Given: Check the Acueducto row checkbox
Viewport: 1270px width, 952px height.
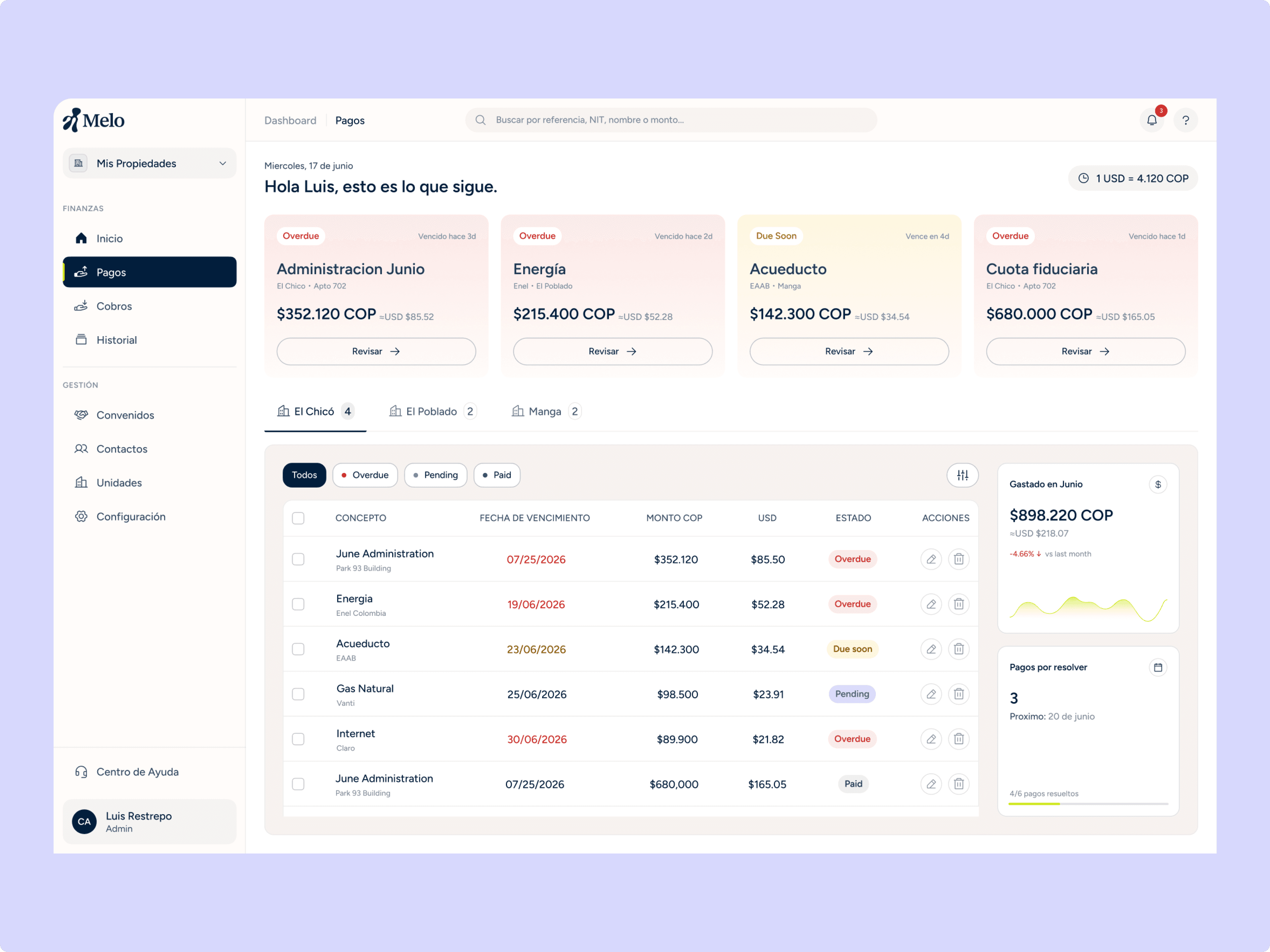Looking at the screenshot, I should [x=298, y=649].
